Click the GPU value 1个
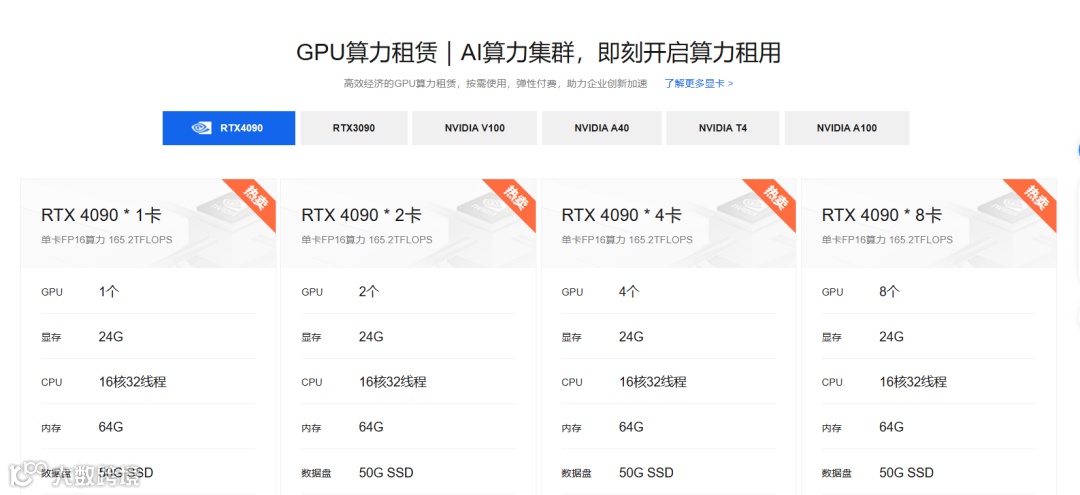Screen dimensions: 1080x495 click(x=109, y=292)
